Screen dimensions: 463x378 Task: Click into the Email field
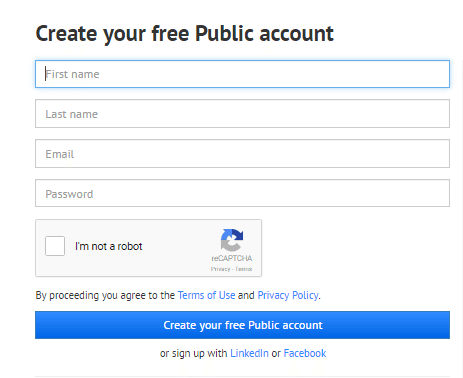point(242,154)
